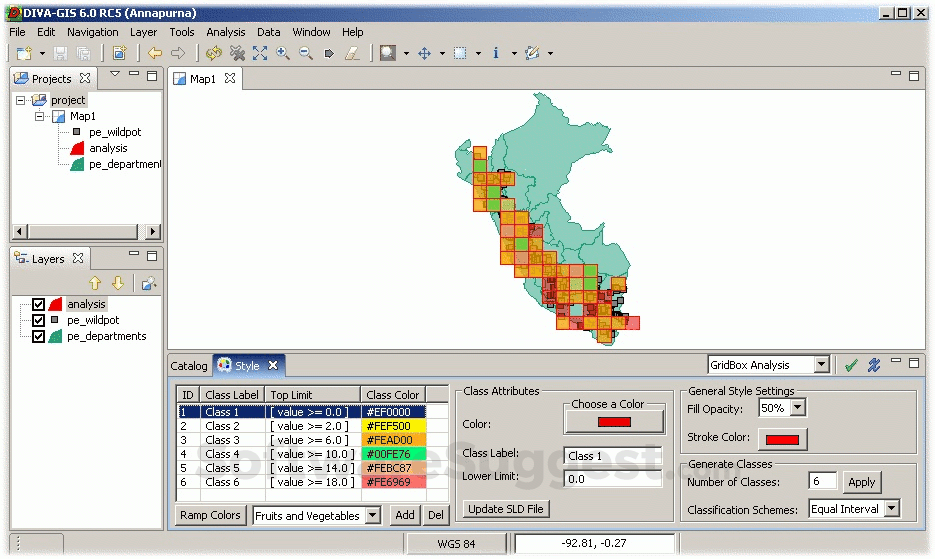Toggle the pe_departments layer checkbox
This screenshot has height=559, width=935.
point(39,337)
